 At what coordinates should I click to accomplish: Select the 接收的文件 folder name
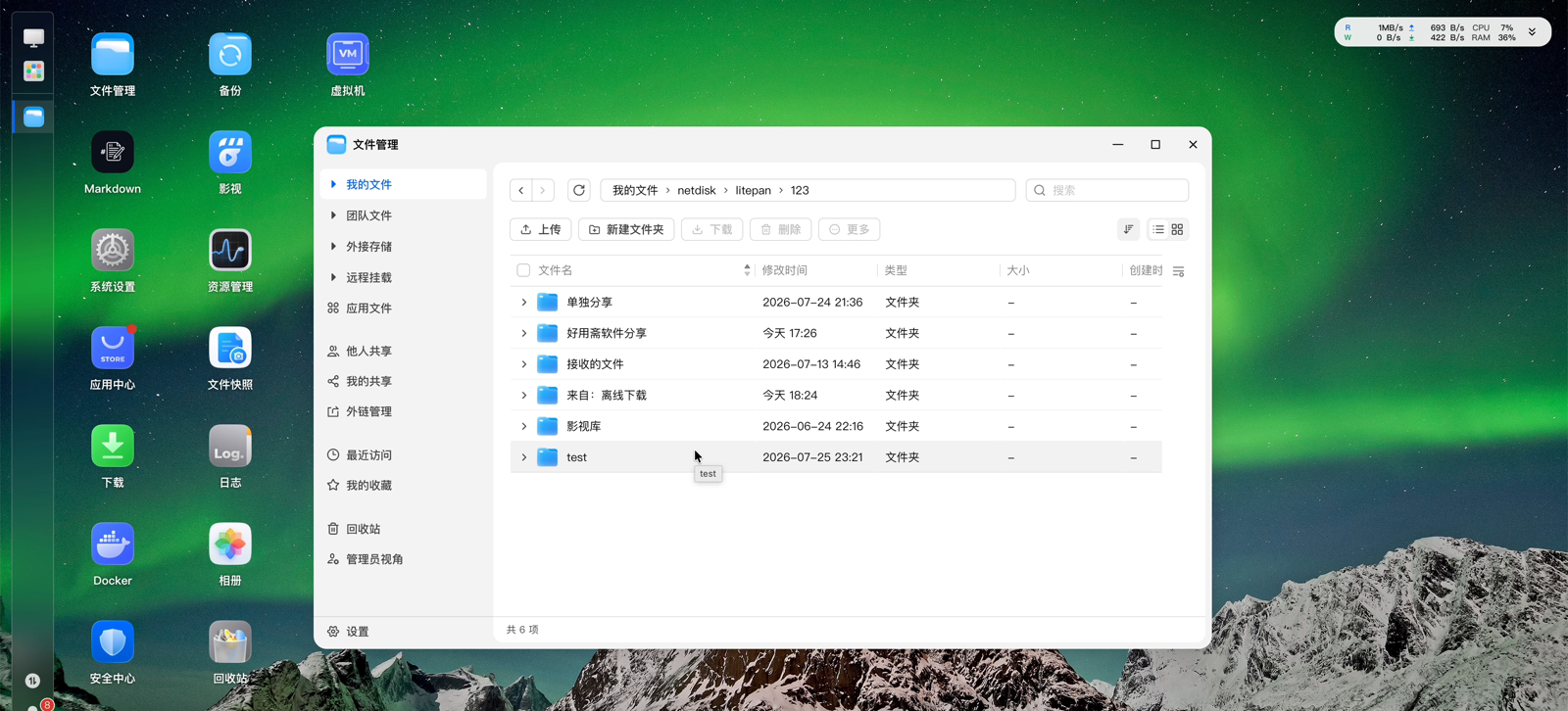pyautogui.click(x=595, y=364)
